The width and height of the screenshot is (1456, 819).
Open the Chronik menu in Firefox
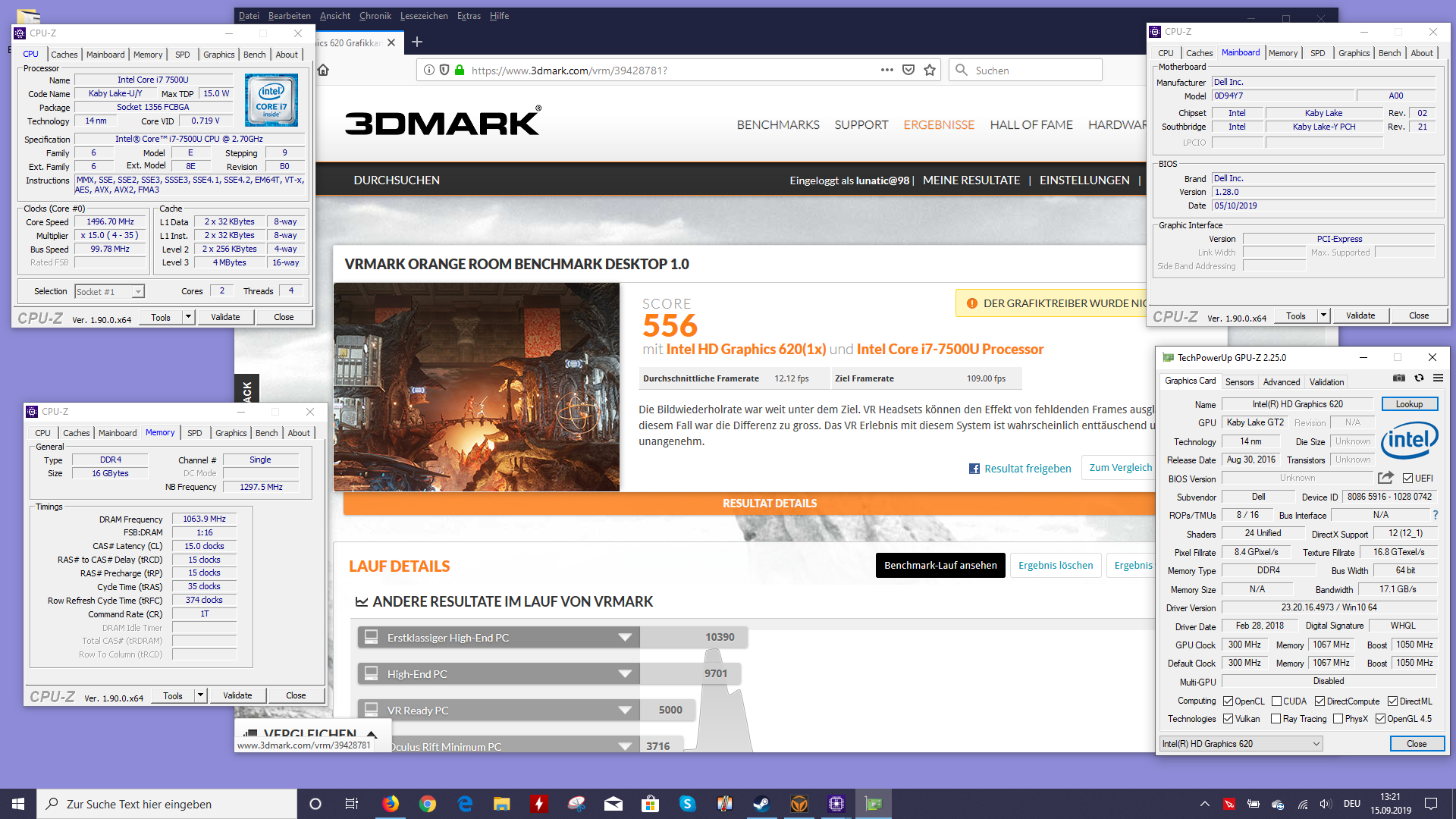(x=375, y=16)
